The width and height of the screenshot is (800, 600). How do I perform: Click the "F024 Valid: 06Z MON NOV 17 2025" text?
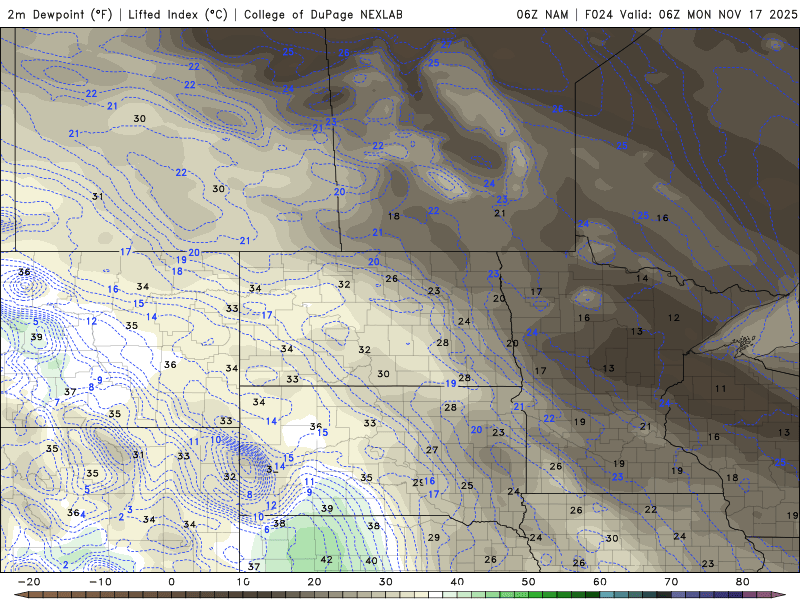pos(691,14)
